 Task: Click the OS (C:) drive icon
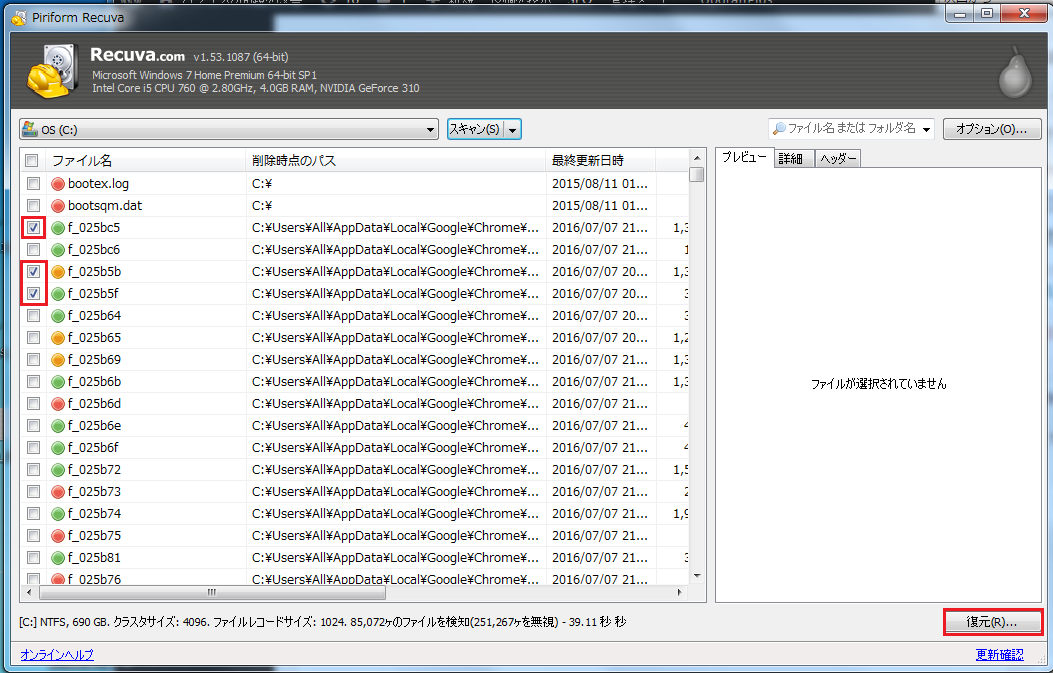tap(30, 128)
